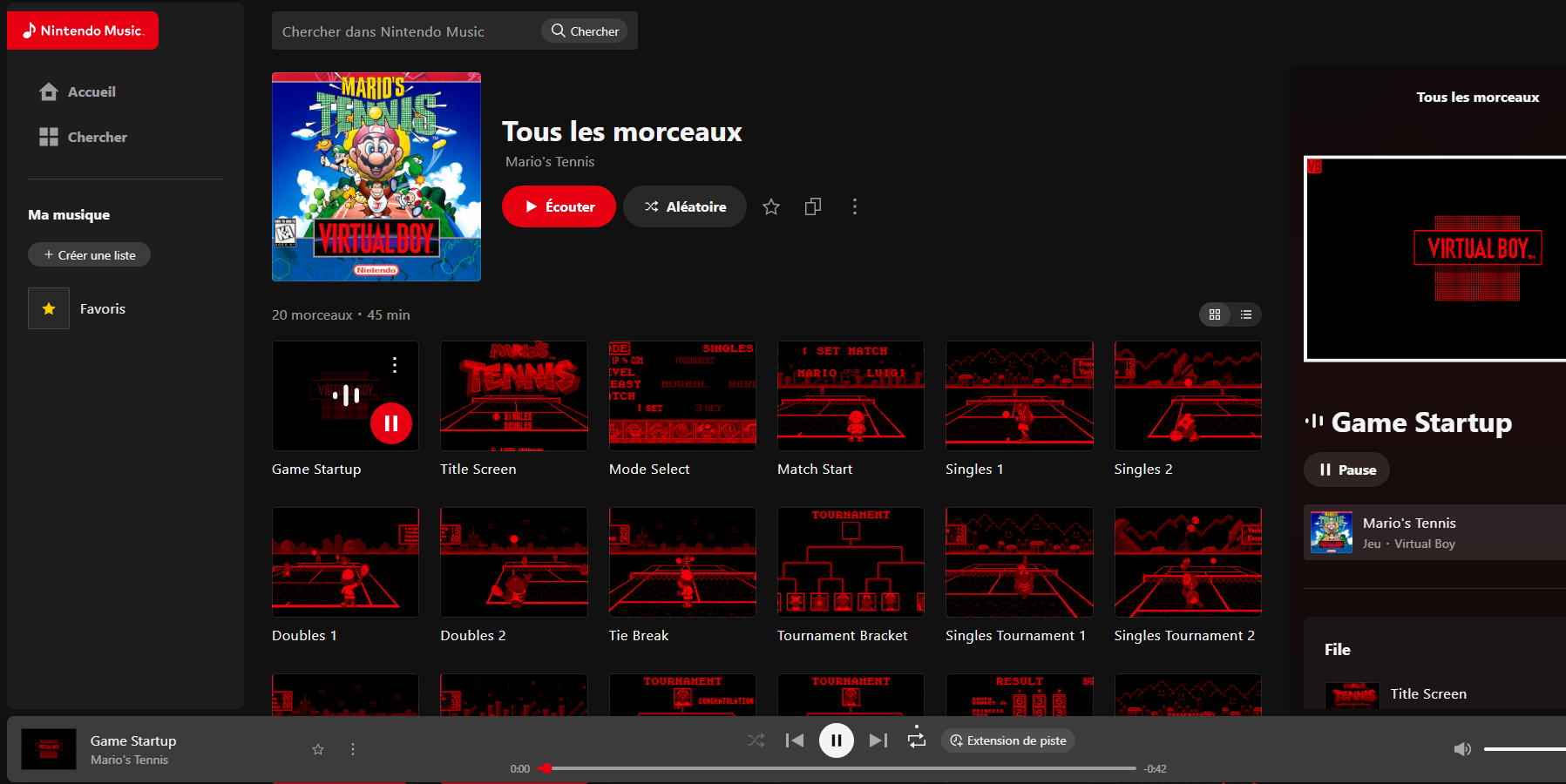Play the Doubles 1 track
The width and height of the screenshot is (1566, 784).
pos(345,562)
